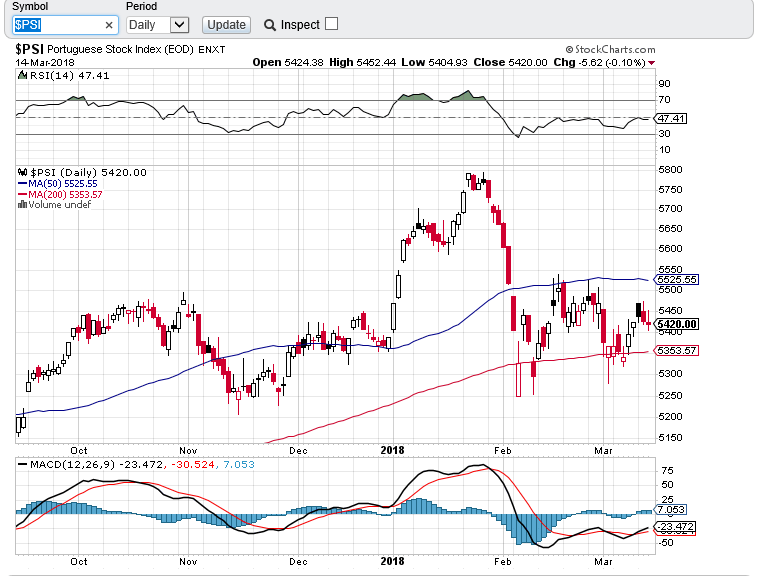Image resolution: width=761 pixels, height=576 pixels.
Task: Click the MA(200) red legend line
Action: 22,195
